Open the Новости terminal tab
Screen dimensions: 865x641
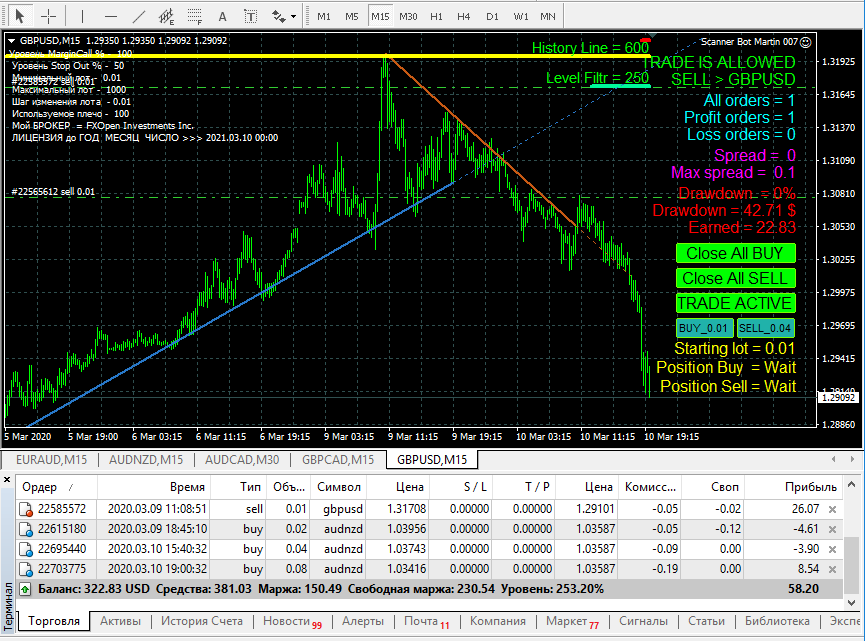292,621
